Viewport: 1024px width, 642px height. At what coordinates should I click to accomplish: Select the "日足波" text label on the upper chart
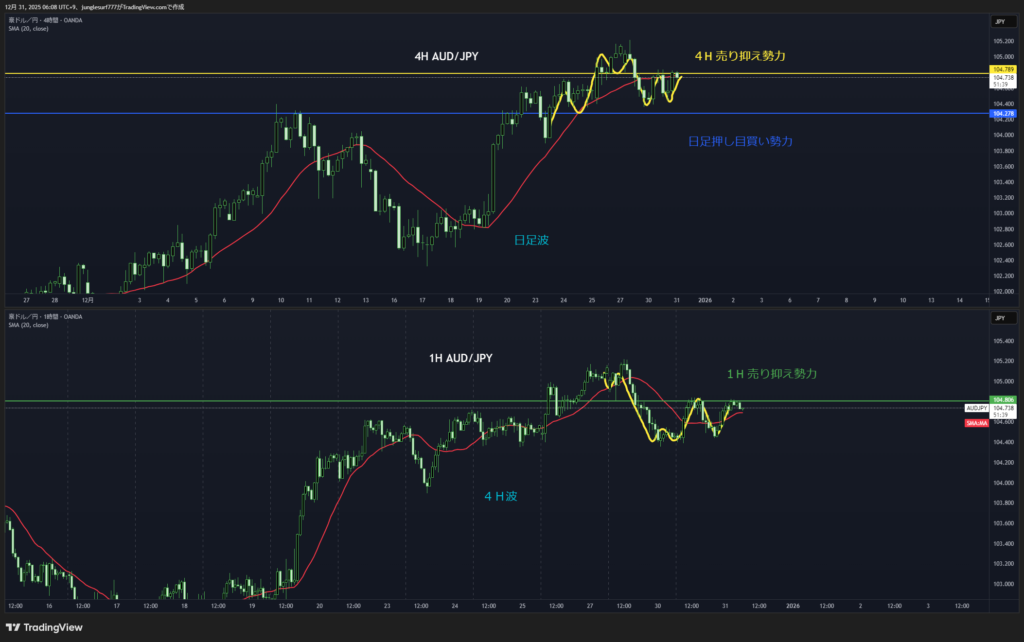pyautogui.click(x=530, y=240)
